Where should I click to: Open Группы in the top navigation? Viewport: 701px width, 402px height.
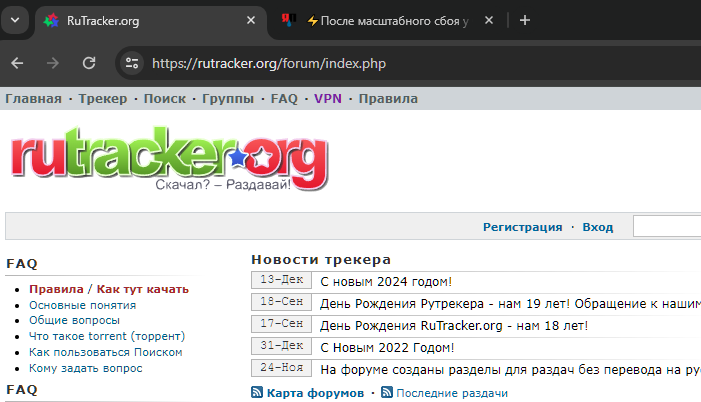tap(228, 98)
